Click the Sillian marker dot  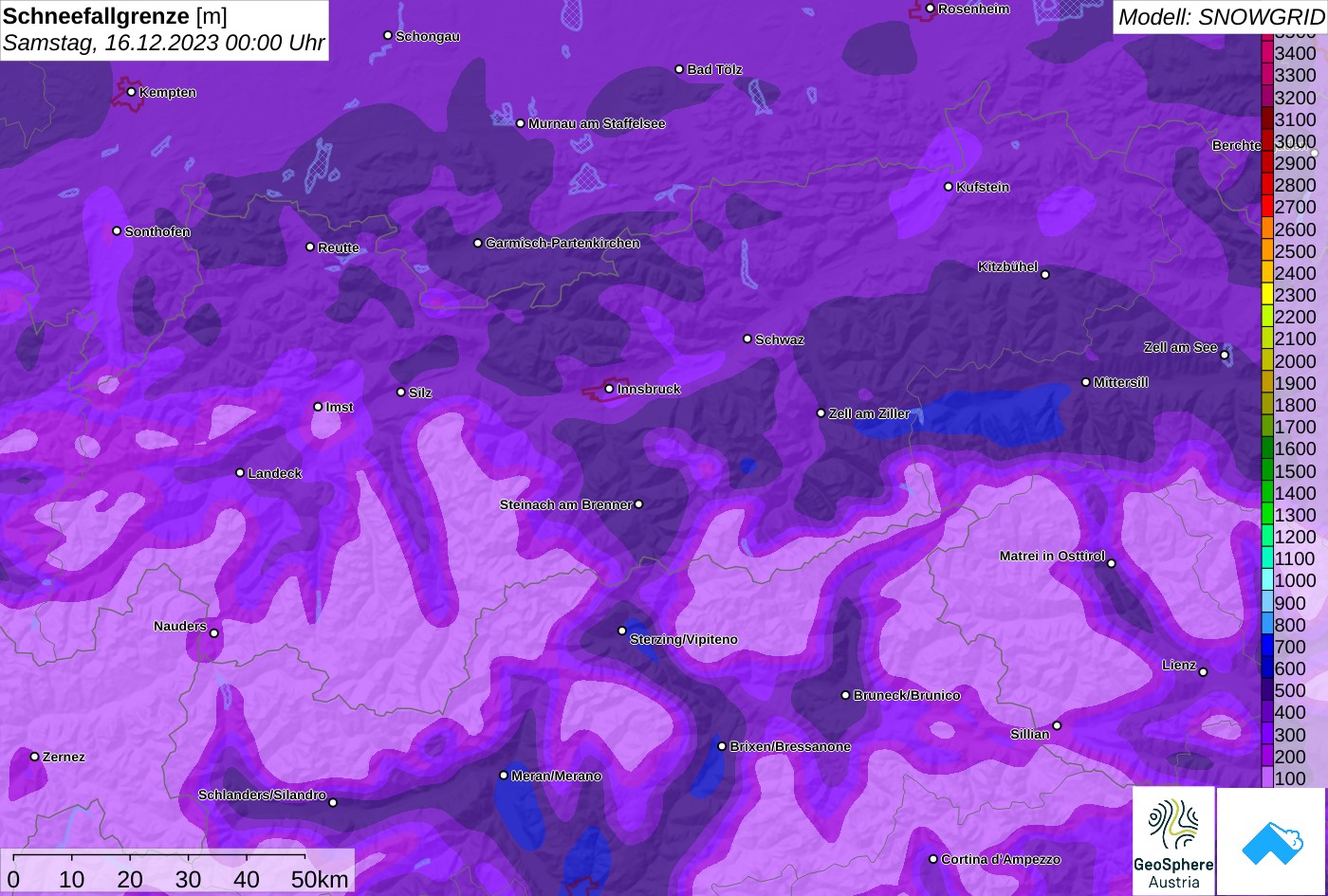click(1057, 726)
